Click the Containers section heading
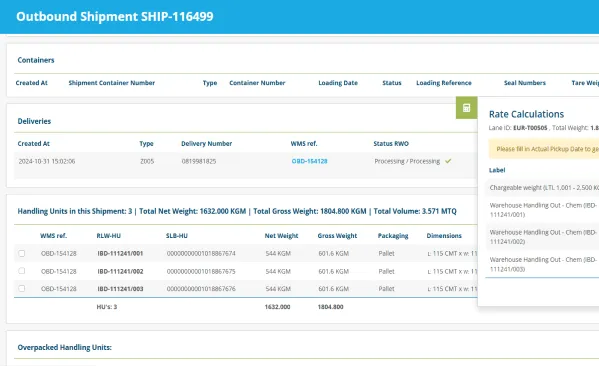Viewport: 599px width, 366px height. [36, 60]
